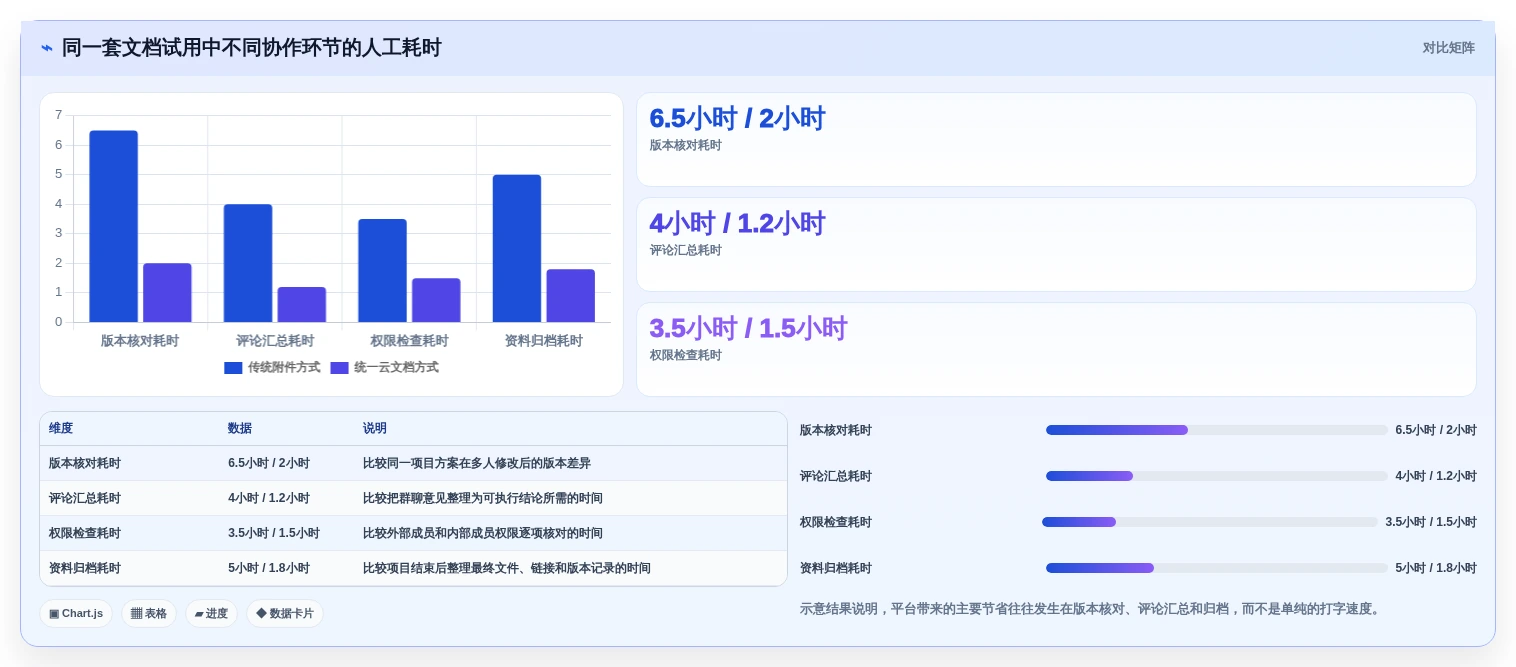
Task: Select the 维度 column header
Action: click(x=61, y=428)
